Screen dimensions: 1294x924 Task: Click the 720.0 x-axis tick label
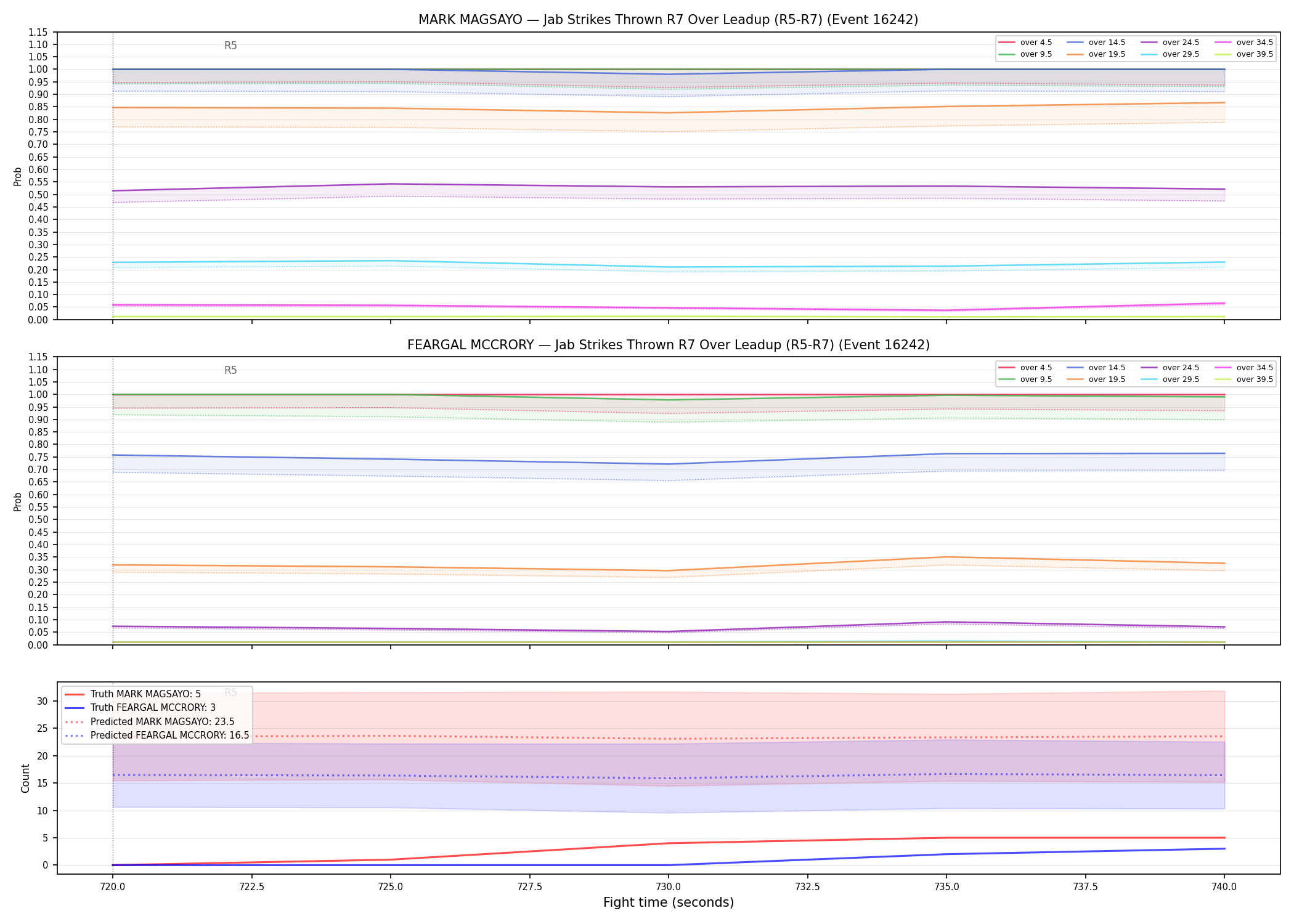coord(112,887)
